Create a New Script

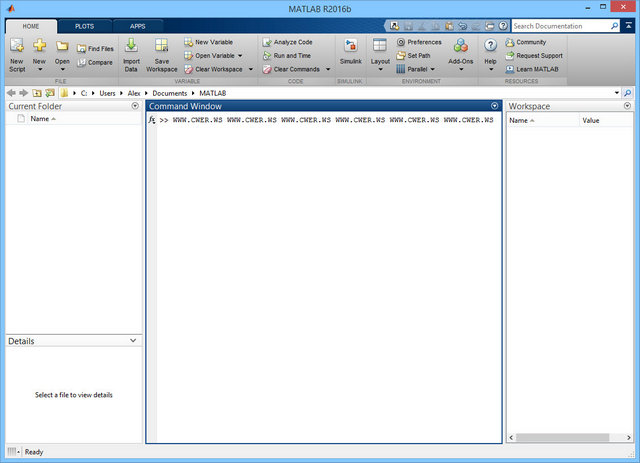(17, 52)
